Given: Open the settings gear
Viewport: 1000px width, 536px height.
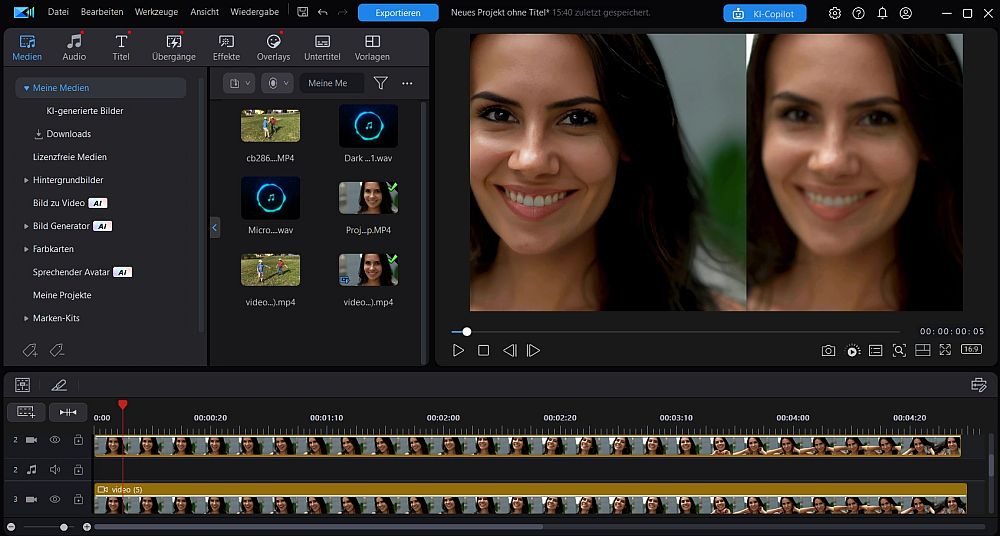Looking at the screenshot, I should tap(834, 13).
